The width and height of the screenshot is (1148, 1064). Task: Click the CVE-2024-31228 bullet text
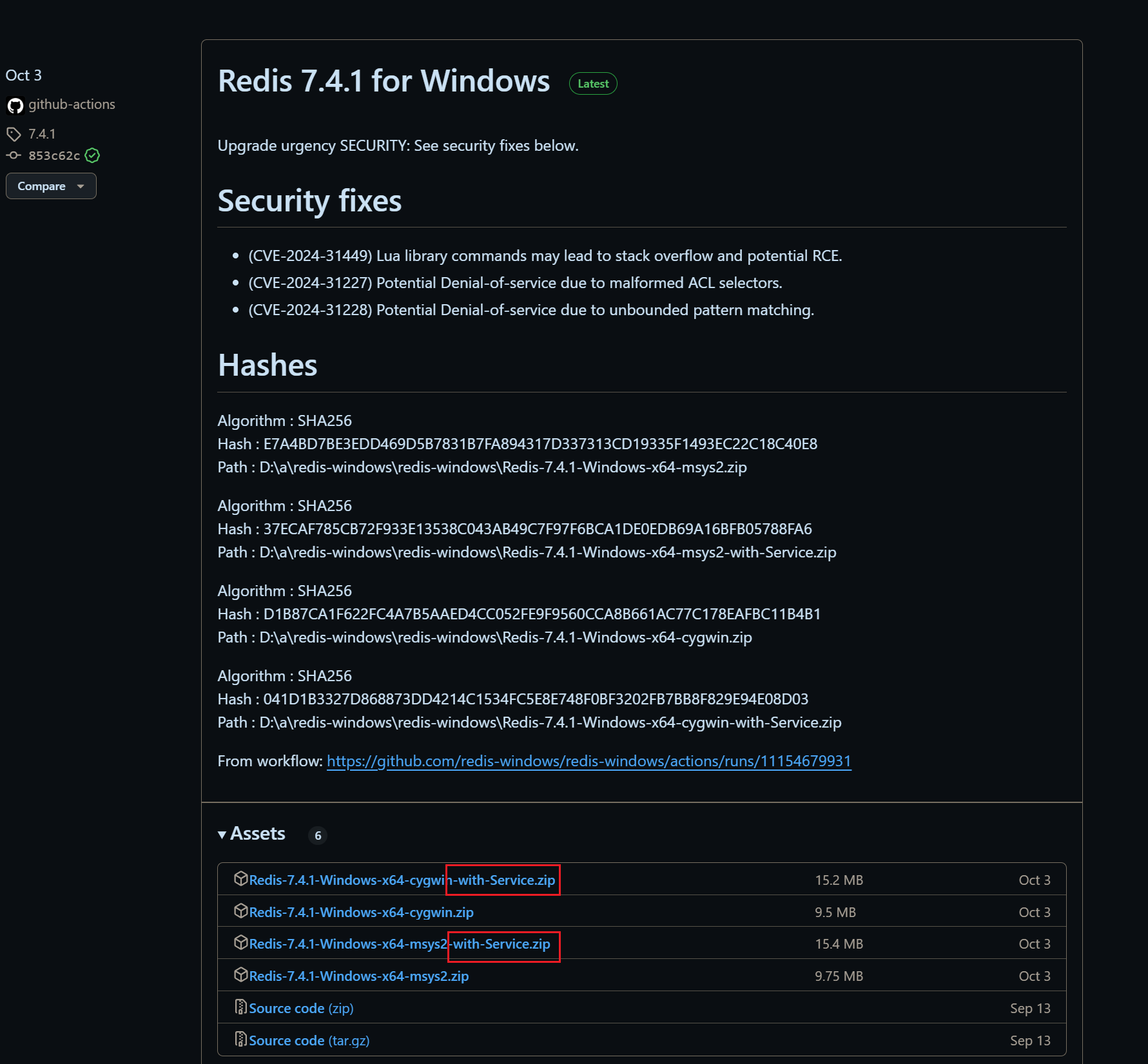(531, 310)
